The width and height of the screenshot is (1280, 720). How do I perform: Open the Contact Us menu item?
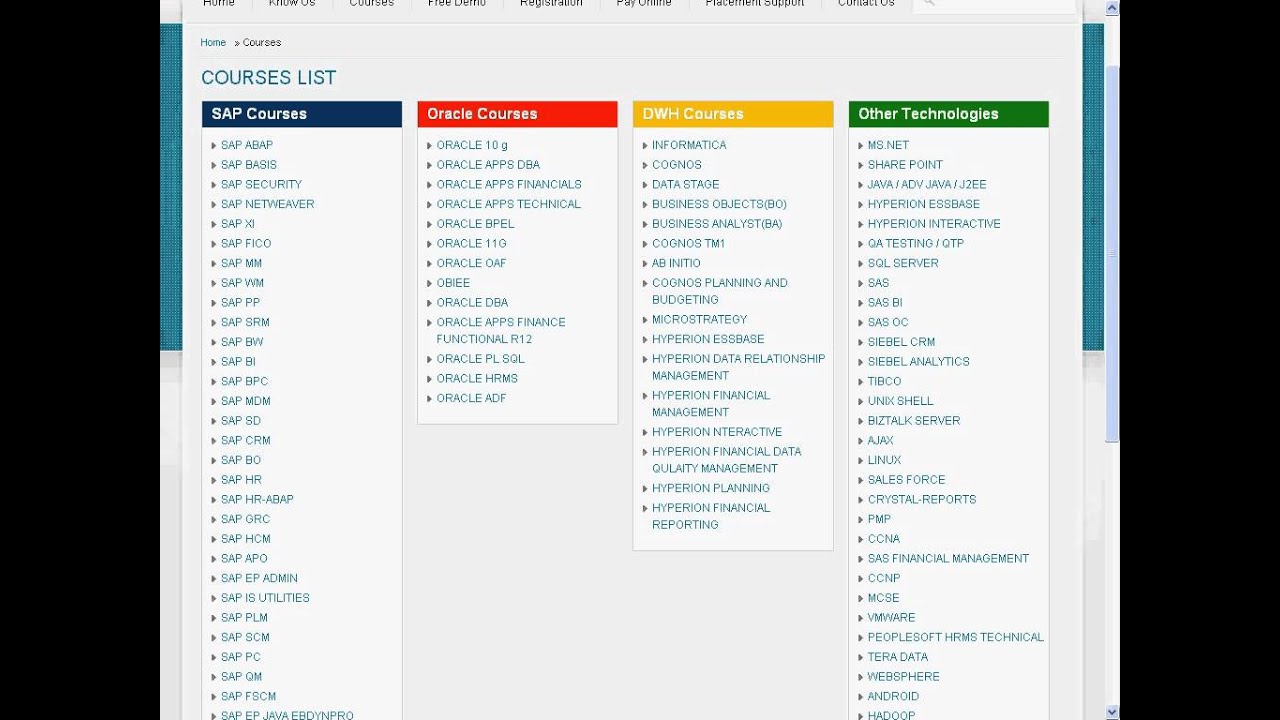tap(866, 4)
